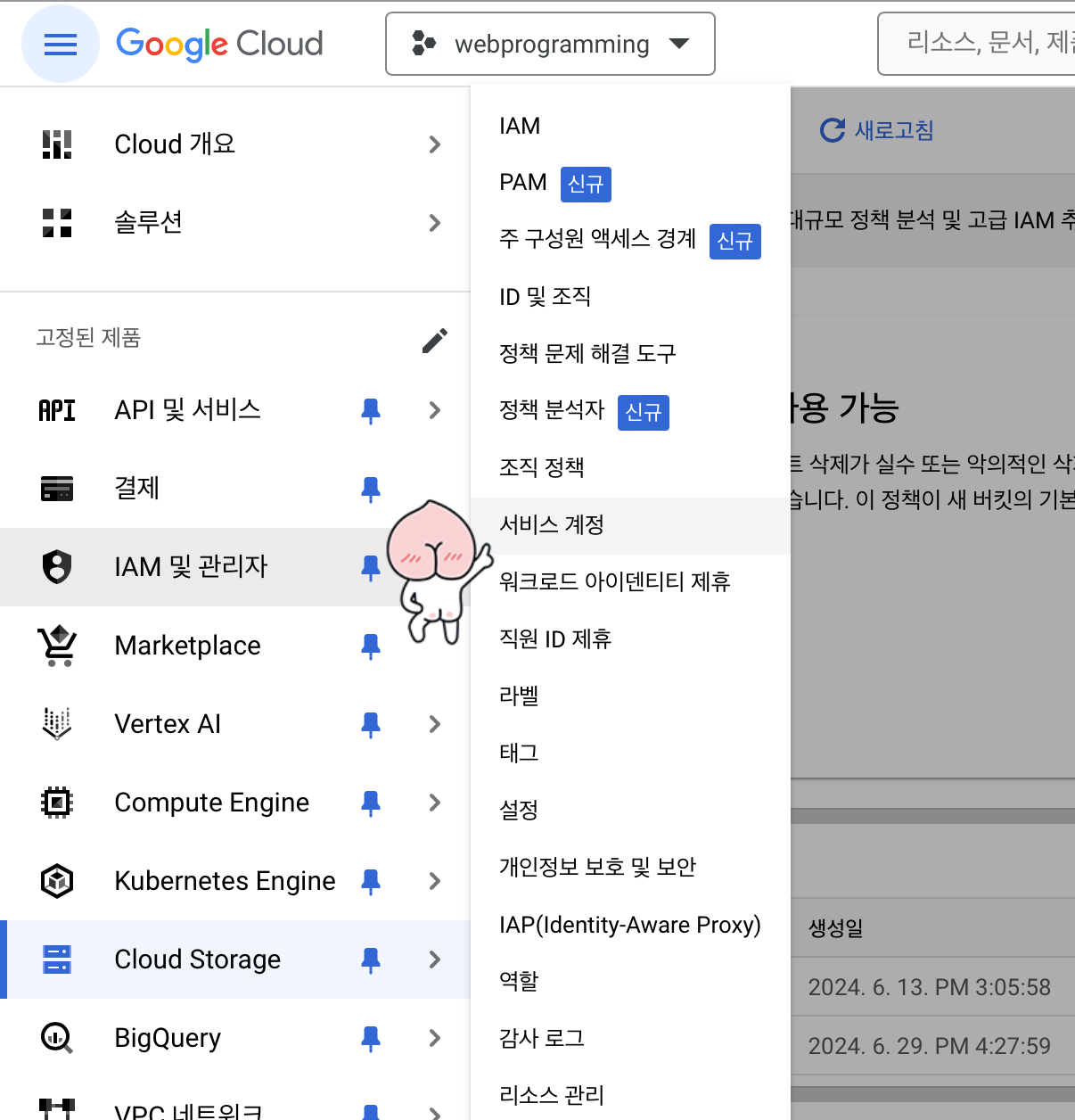
Task: Click the API icon
Action: (x=57, y=410)
